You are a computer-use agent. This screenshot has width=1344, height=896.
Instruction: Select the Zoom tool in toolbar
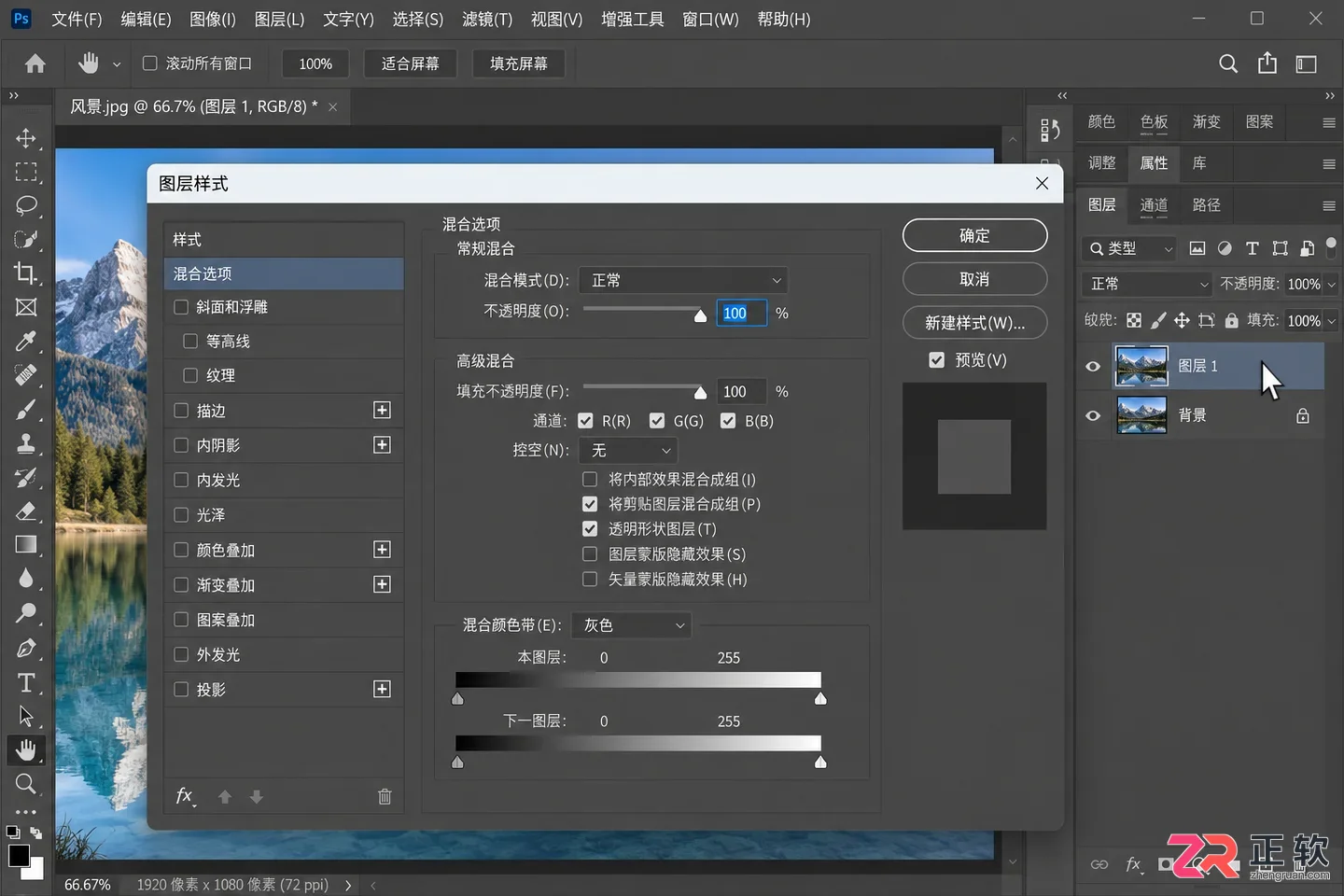(x=26, y=783)
